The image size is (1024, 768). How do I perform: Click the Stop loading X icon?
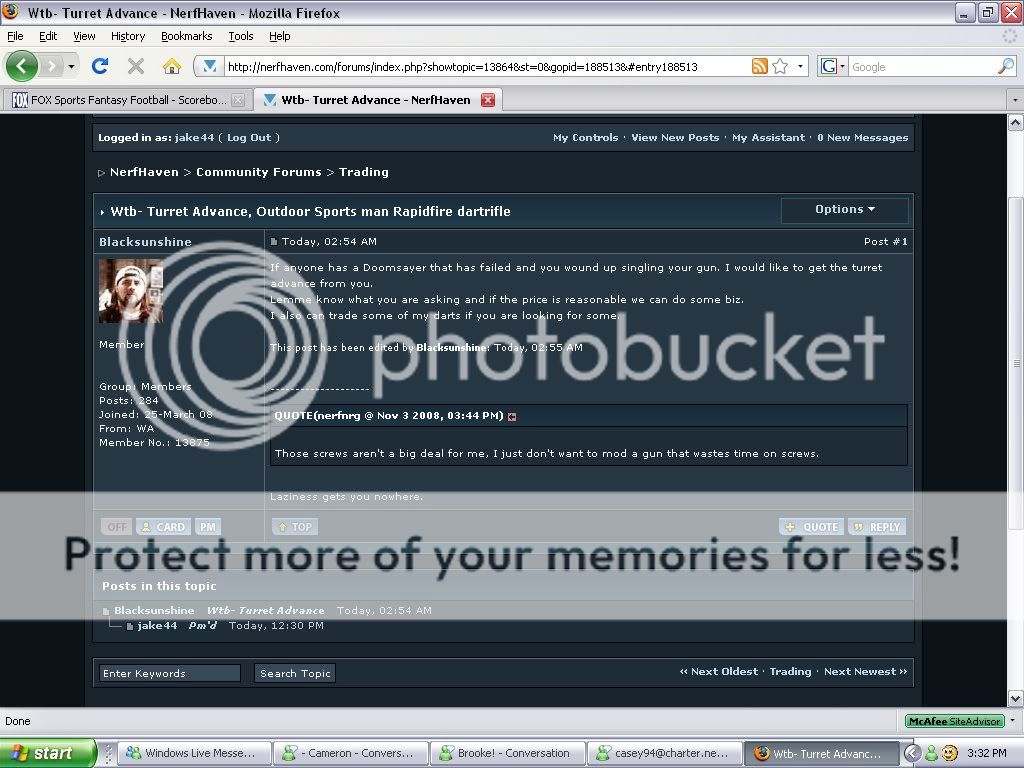point(136,66)
